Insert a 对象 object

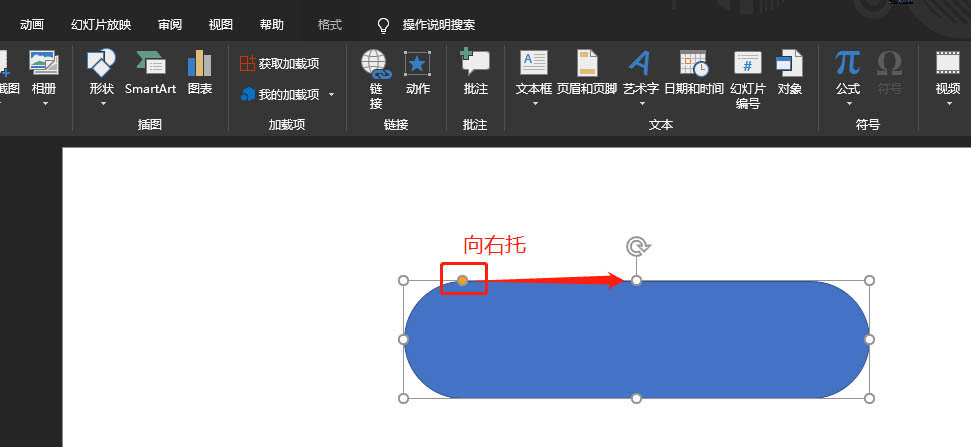click(x=790, y=72)
